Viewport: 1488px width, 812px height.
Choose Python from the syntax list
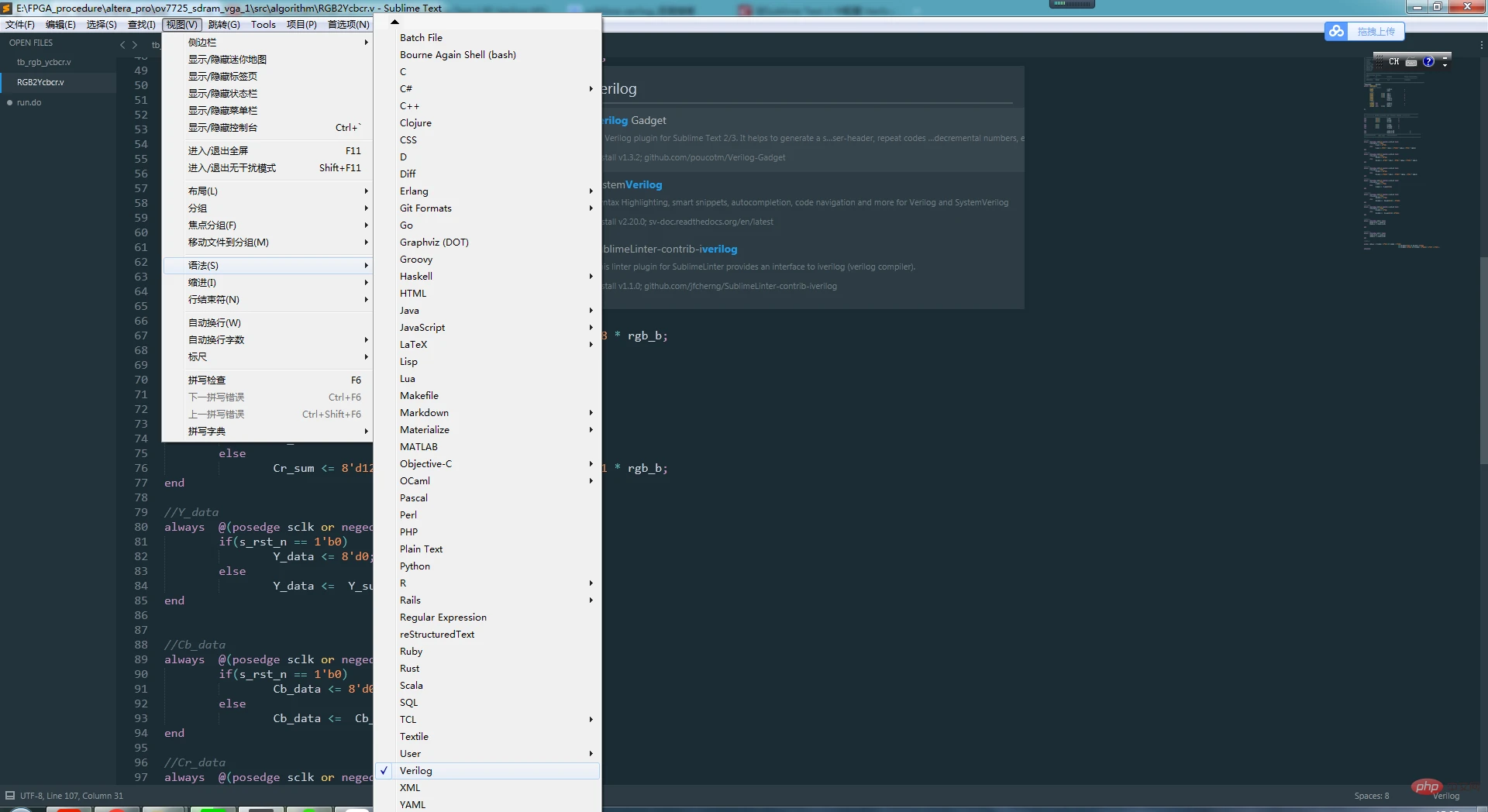point(415,566)
